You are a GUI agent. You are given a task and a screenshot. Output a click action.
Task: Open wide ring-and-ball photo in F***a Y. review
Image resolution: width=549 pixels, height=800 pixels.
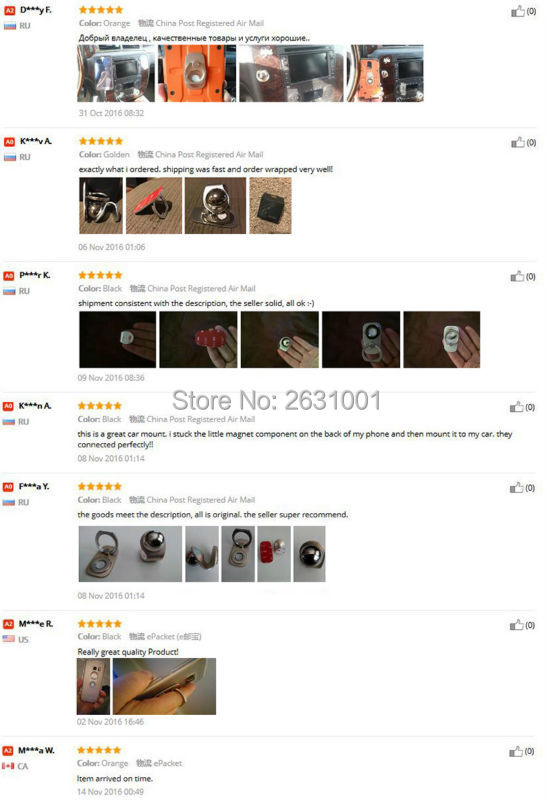pyautogui.click(x=130, y=554)
